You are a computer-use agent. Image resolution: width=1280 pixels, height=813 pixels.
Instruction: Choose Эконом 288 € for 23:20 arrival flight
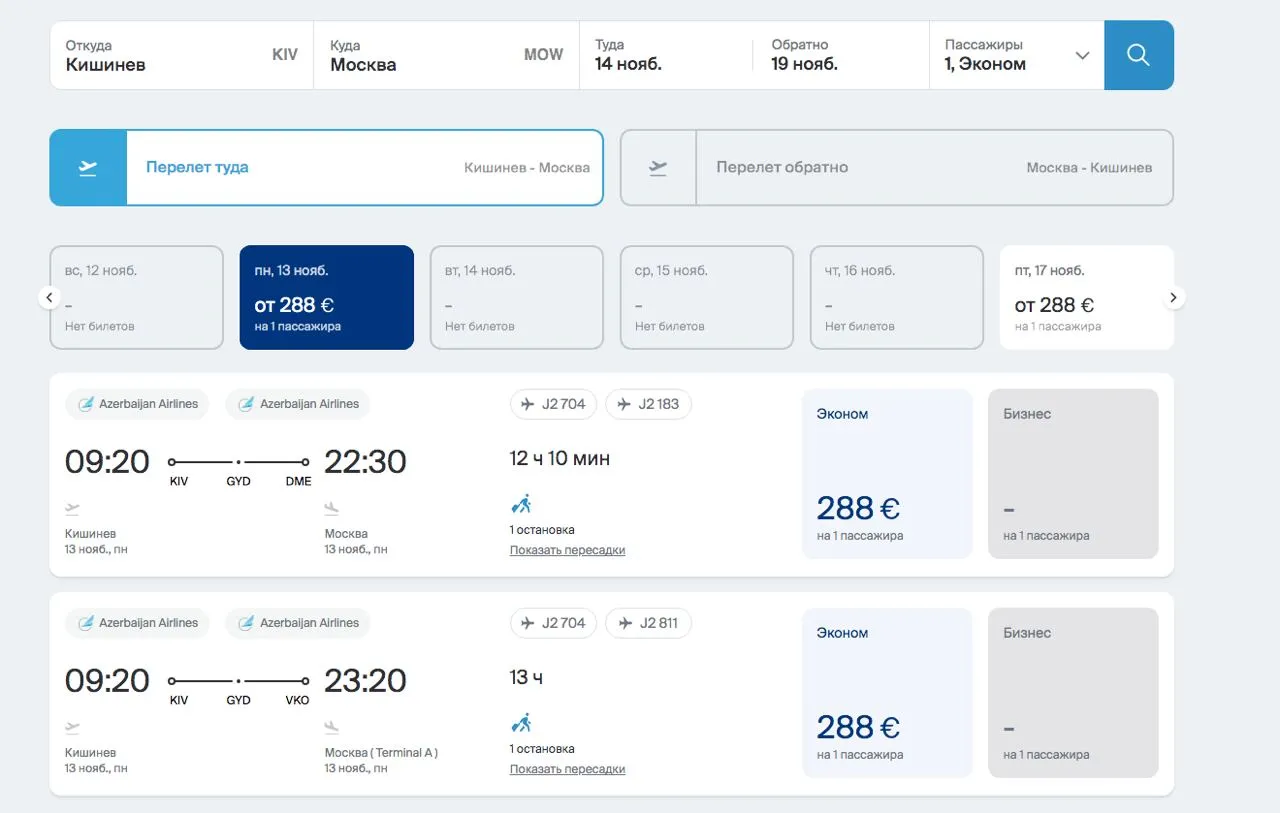(887, 693)
